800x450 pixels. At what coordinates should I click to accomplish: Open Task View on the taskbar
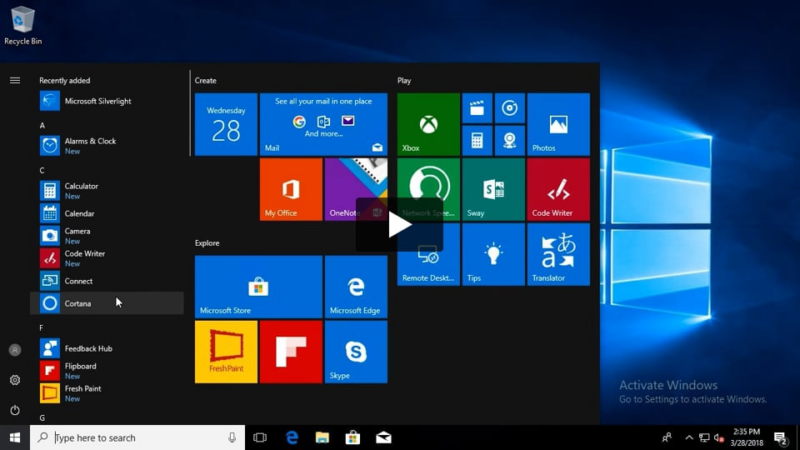[260, 438]
